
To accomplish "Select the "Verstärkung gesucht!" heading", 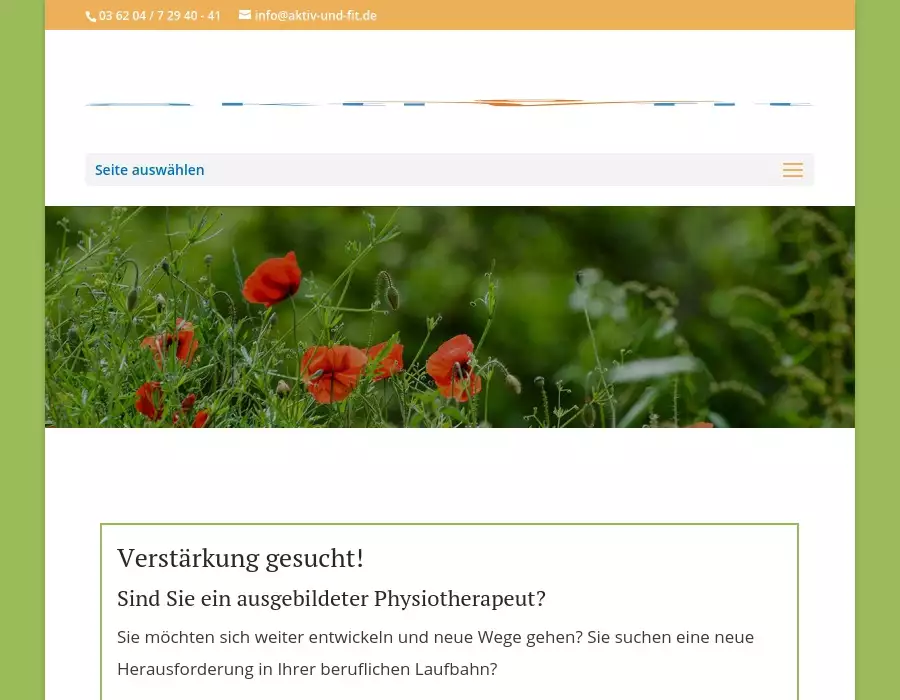I will [x=240, y=558].
